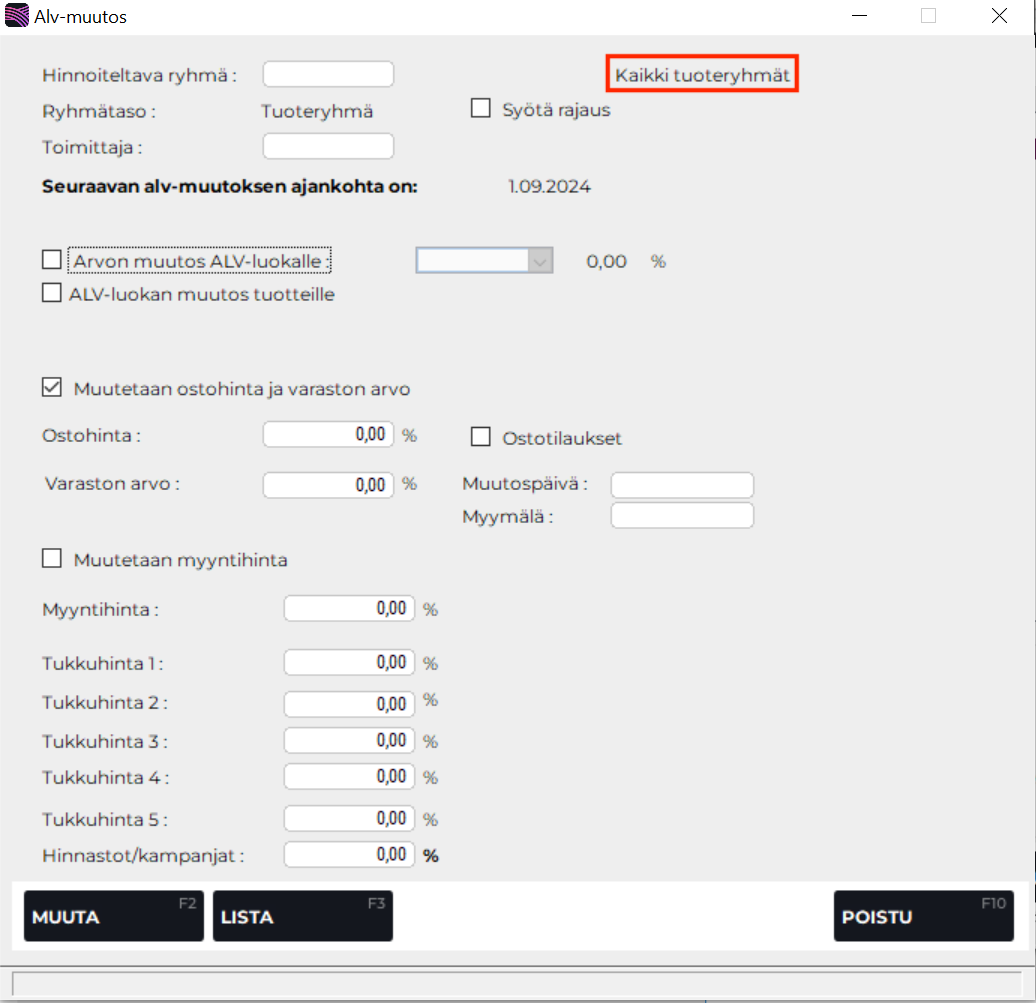
Task: Uncheck Muutetaan ostohinta ja varaston arvo
Action: pyautogui.click(x=51, y=388)
